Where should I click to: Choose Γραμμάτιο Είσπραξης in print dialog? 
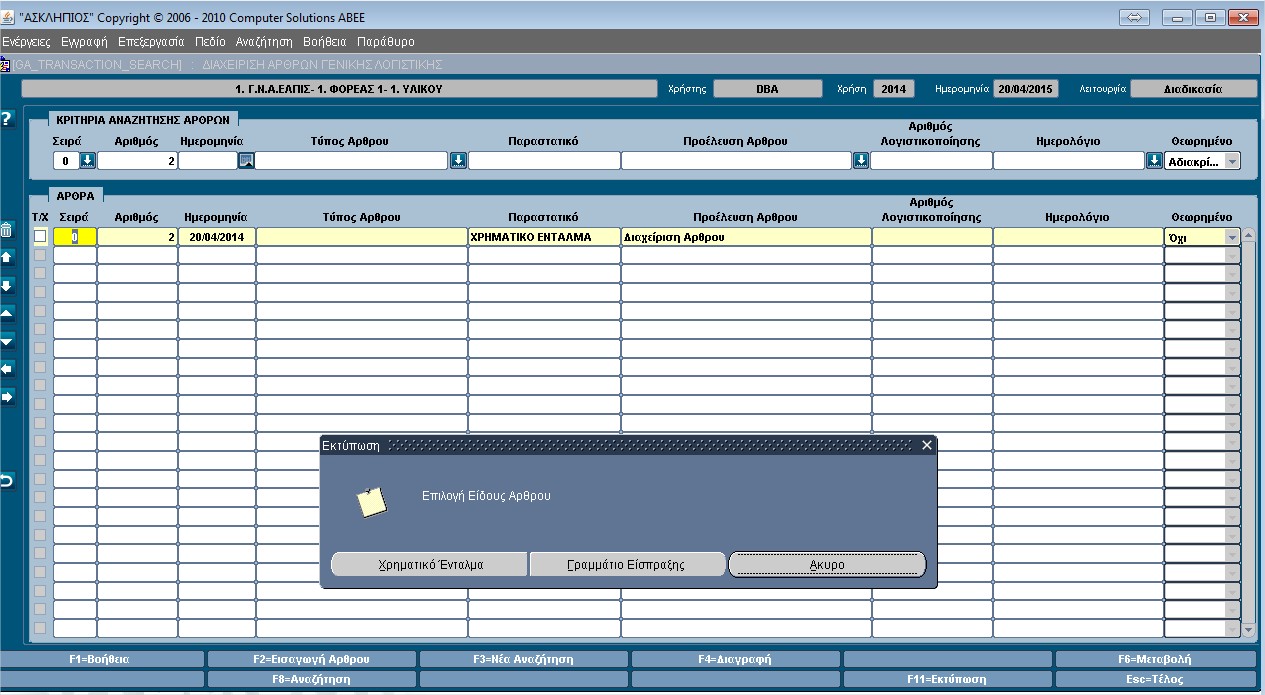point(627,564)
